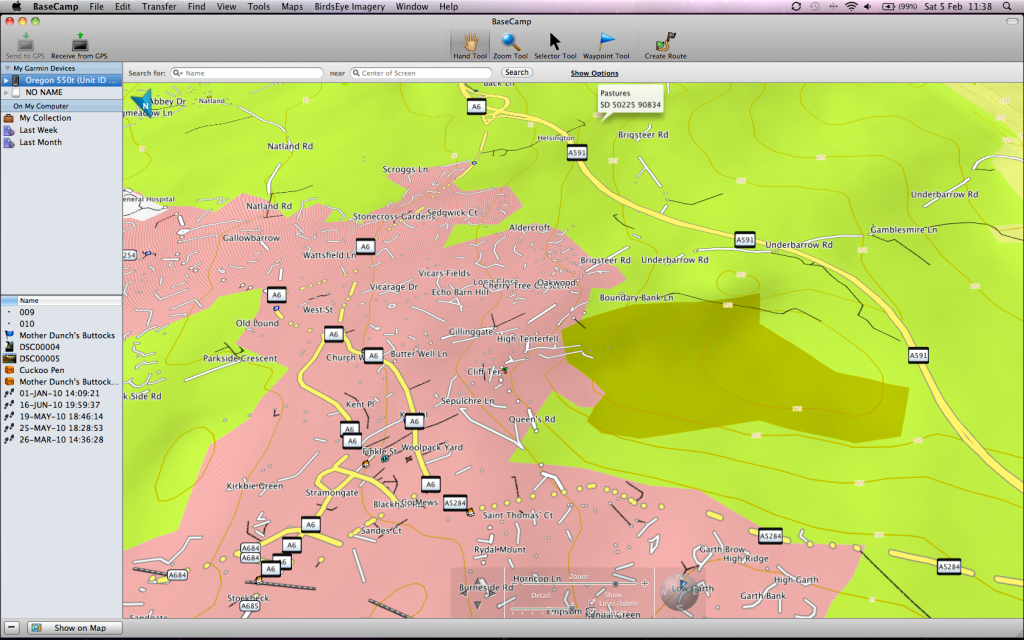Click the Name search input field

coord(247,73)
